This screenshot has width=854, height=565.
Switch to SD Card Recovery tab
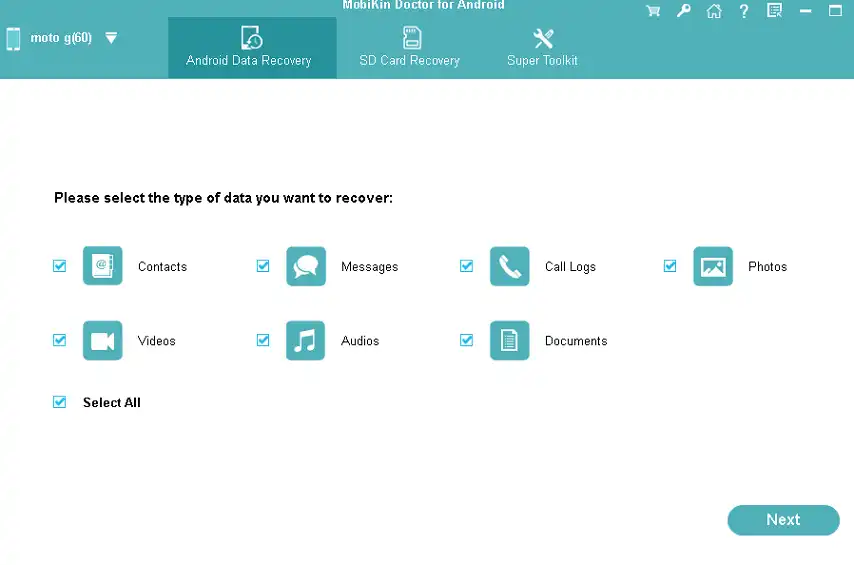pyautogui.click(x=409, y=48)
